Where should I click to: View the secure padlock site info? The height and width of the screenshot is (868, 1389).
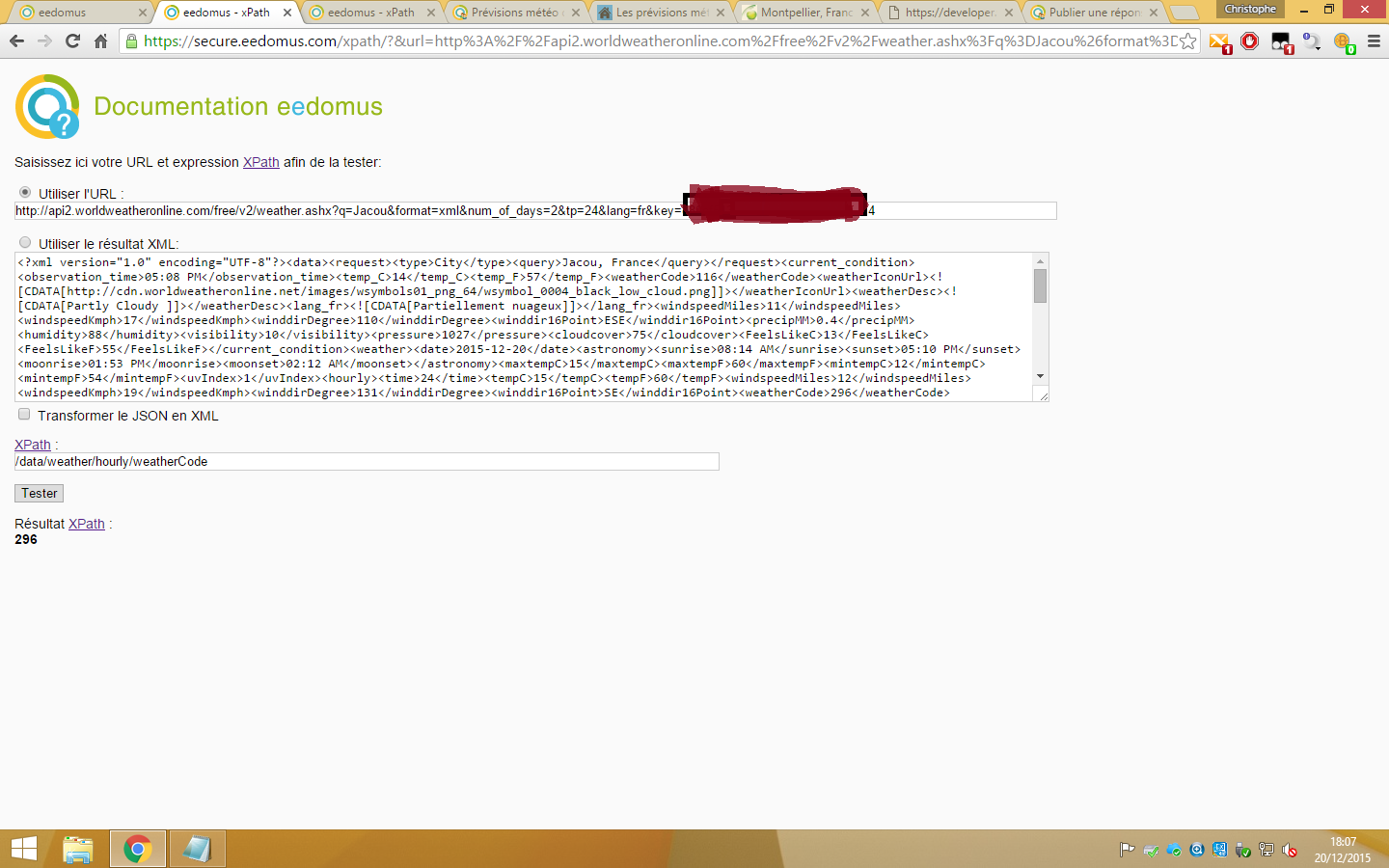pyautogui.click(x=131, y=41)
